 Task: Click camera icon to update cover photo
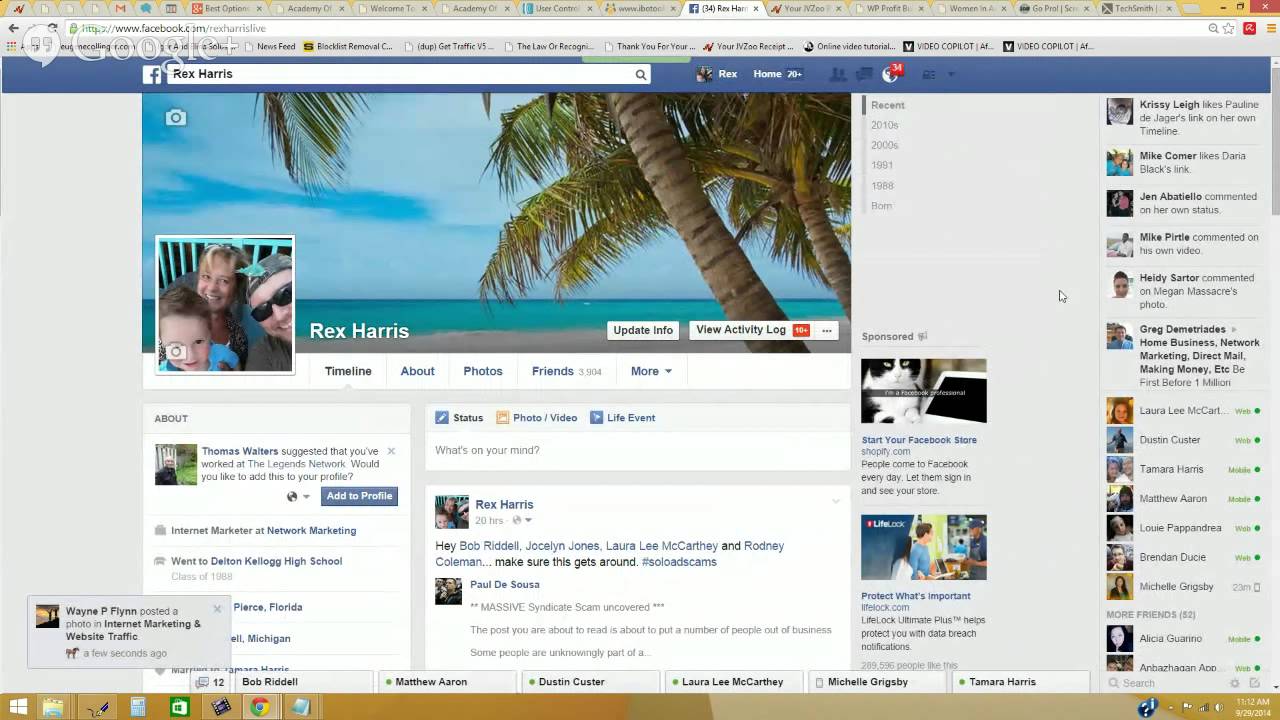(176, 118)
